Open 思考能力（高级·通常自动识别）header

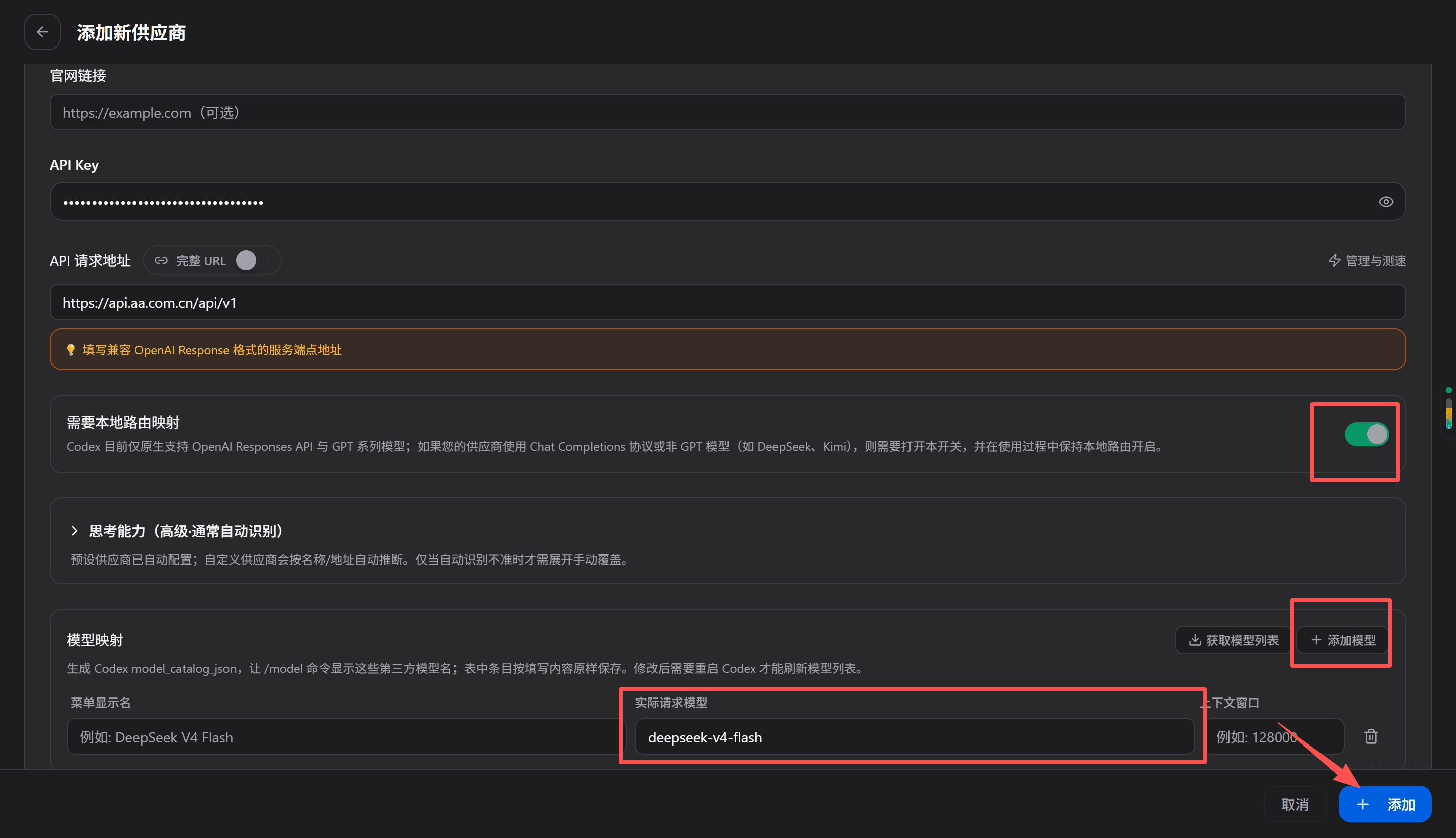pos(186,531)
